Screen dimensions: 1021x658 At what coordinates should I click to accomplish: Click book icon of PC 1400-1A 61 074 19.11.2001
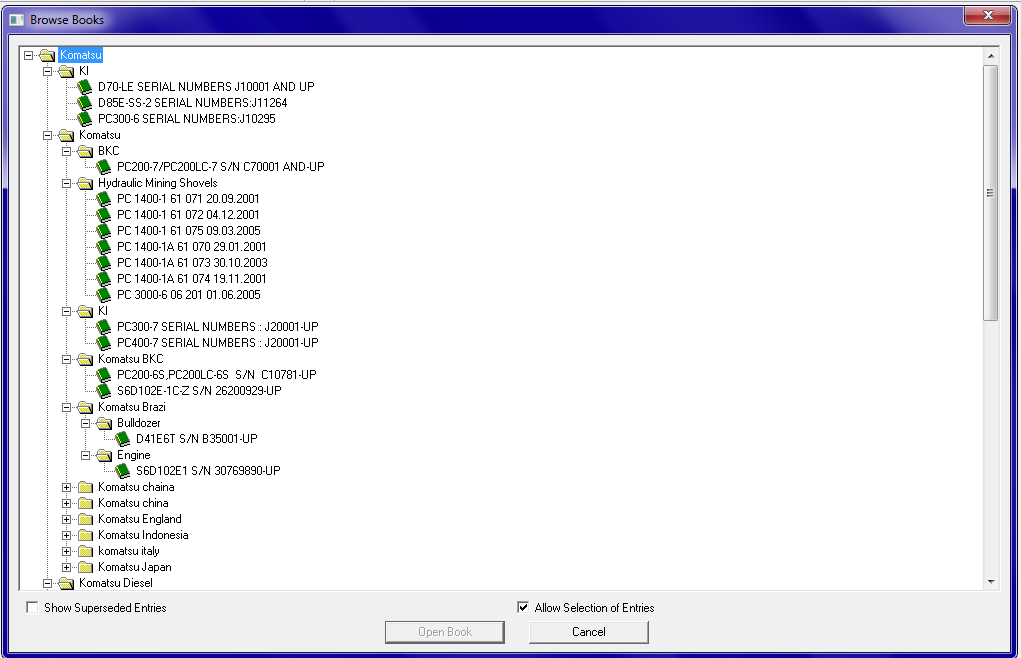point(104,279)
